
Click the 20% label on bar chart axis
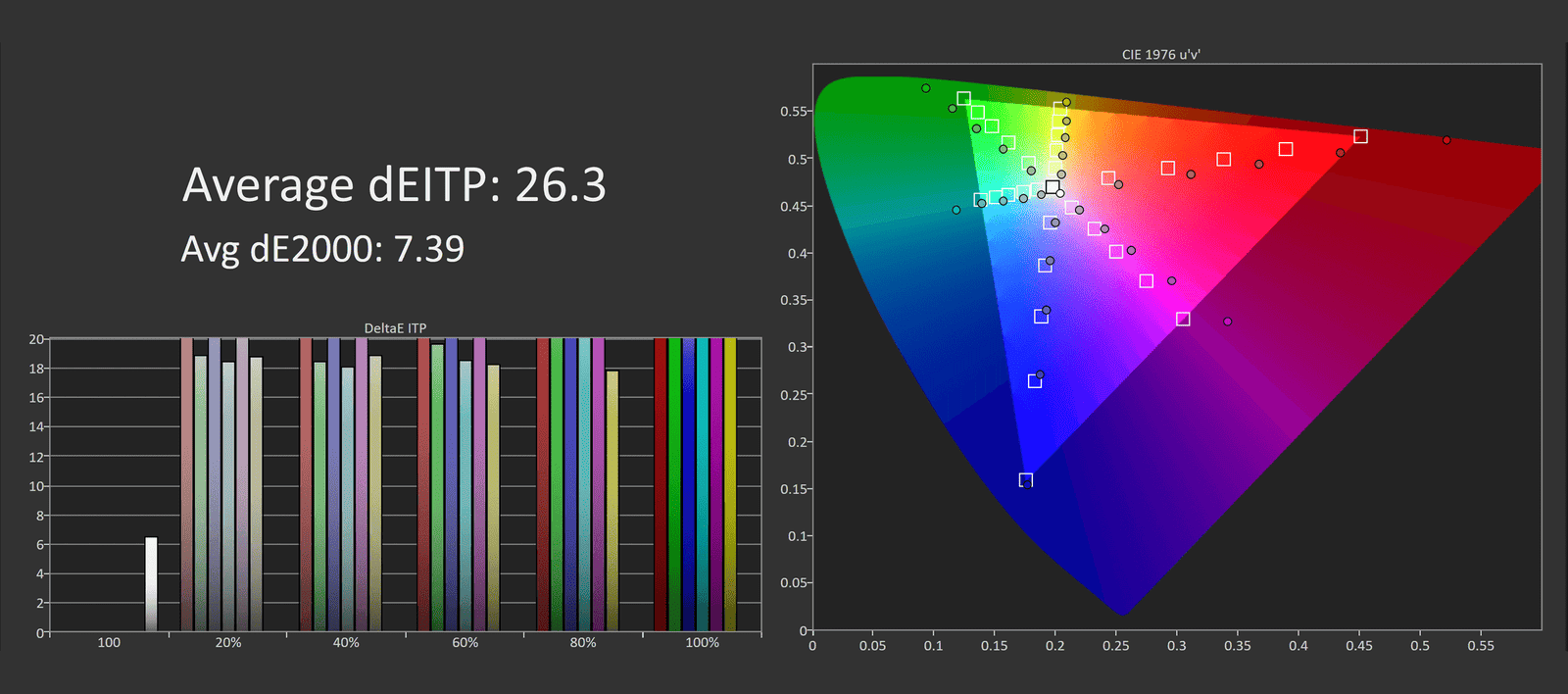[228, 643]
